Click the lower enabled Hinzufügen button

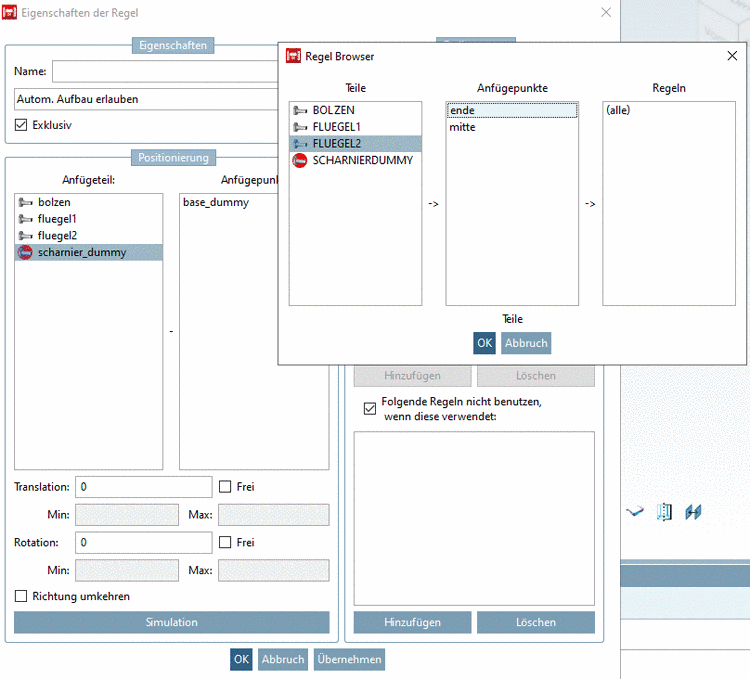point(412,623)
